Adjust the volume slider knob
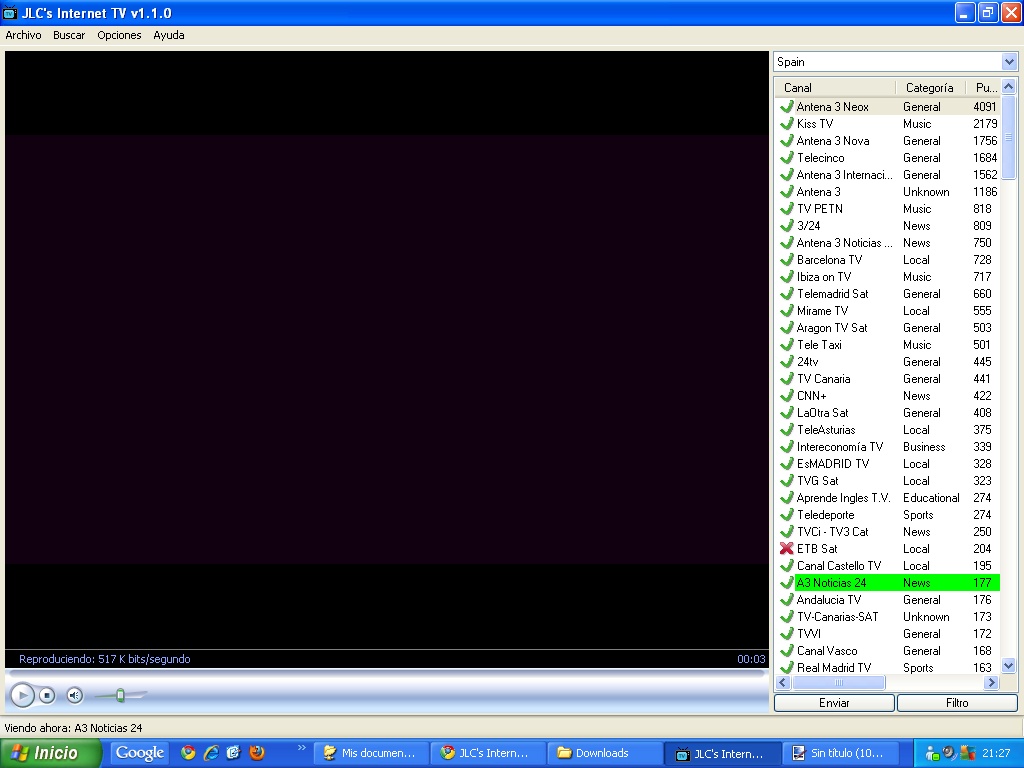Viewport: 1024px width, 768px height. point(120,696)
